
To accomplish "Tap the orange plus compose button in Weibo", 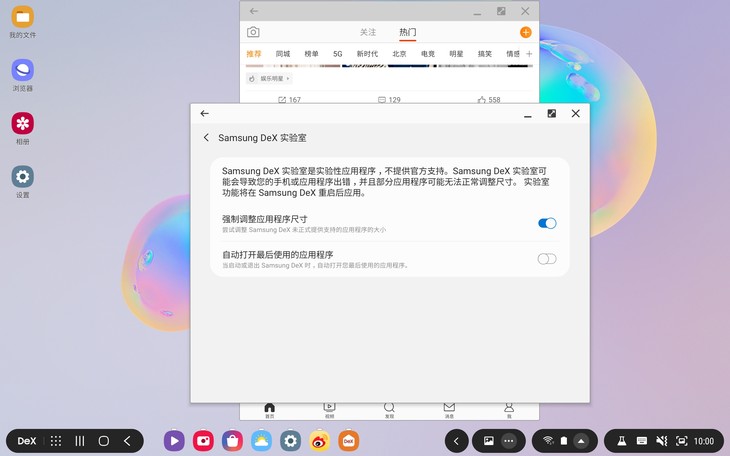I will pos(526,32).
